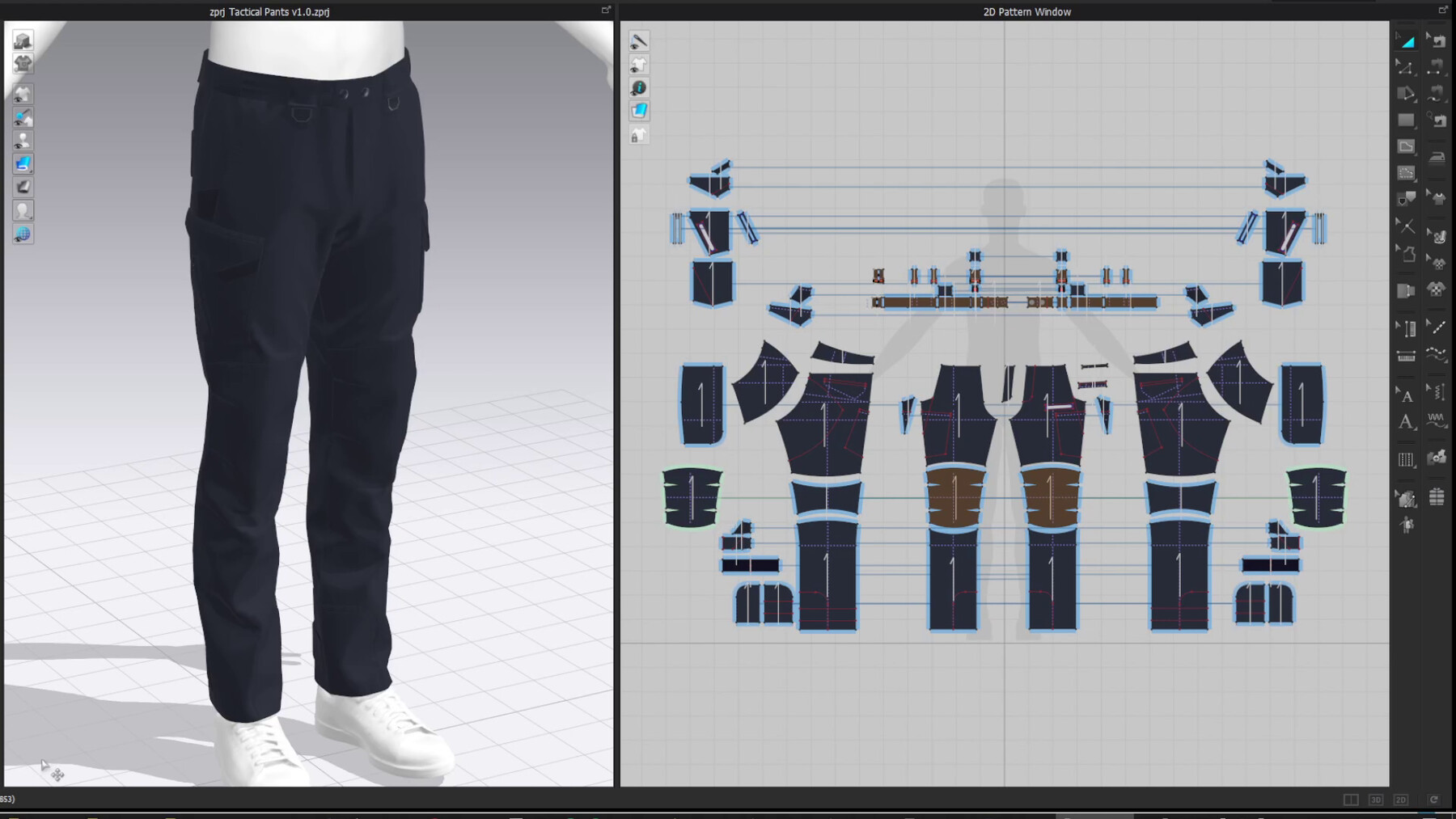Click the 3D button in the status bar

point(1375,799)
